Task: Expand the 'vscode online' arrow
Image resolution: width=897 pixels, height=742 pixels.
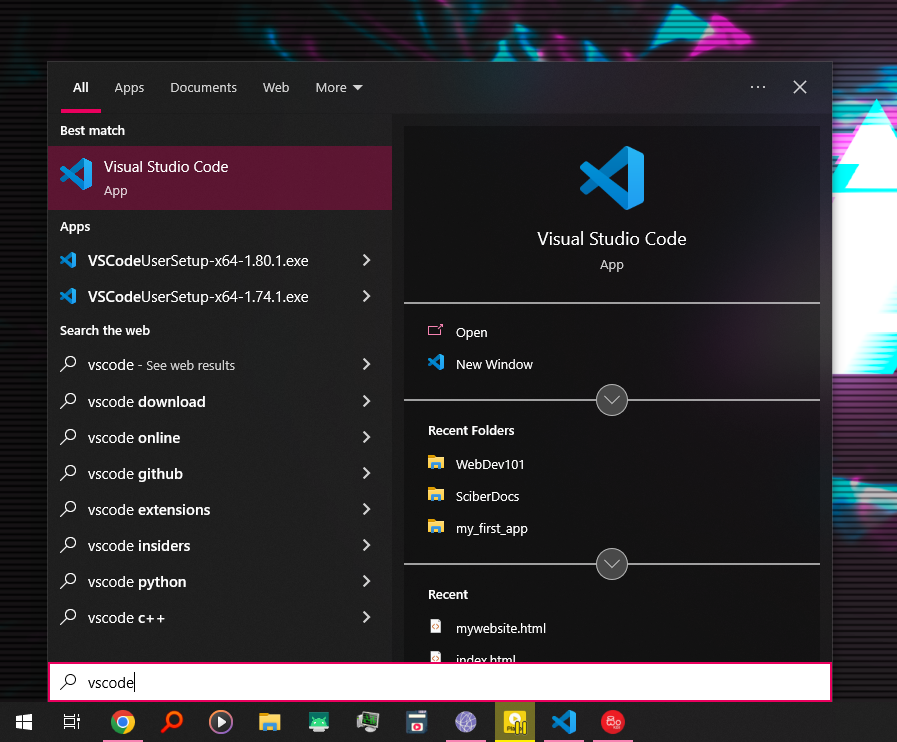Action: tap(367, 437)
